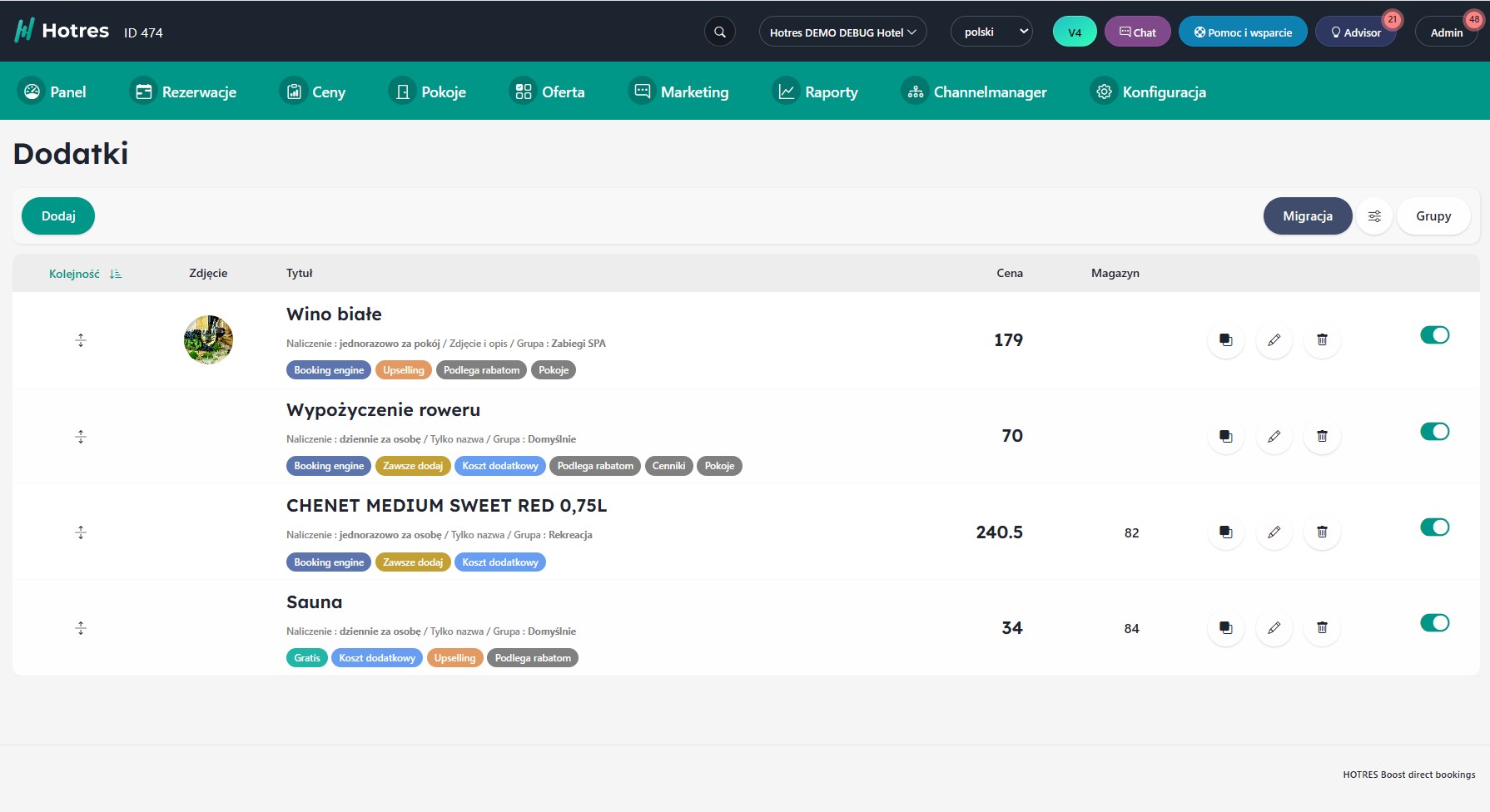Toggle off the Wypożyczenie roweru add-on
1490x812 pixels.
coord(1434,432)
